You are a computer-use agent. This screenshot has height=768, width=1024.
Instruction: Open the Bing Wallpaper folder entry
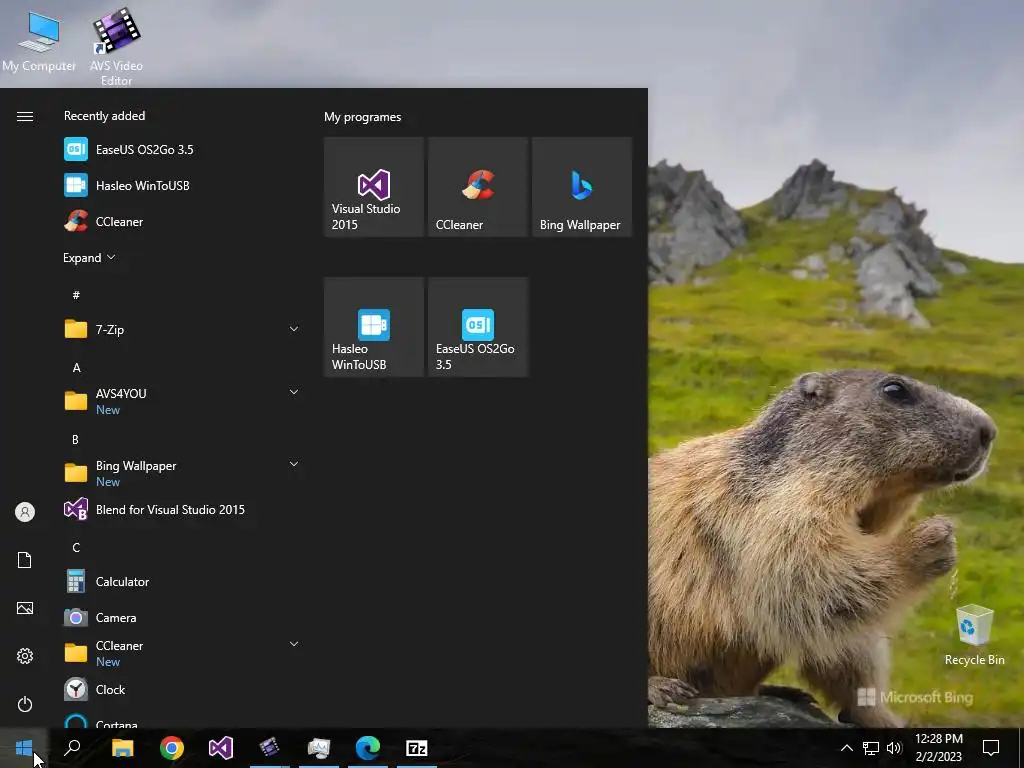click(x=180, y=473)
